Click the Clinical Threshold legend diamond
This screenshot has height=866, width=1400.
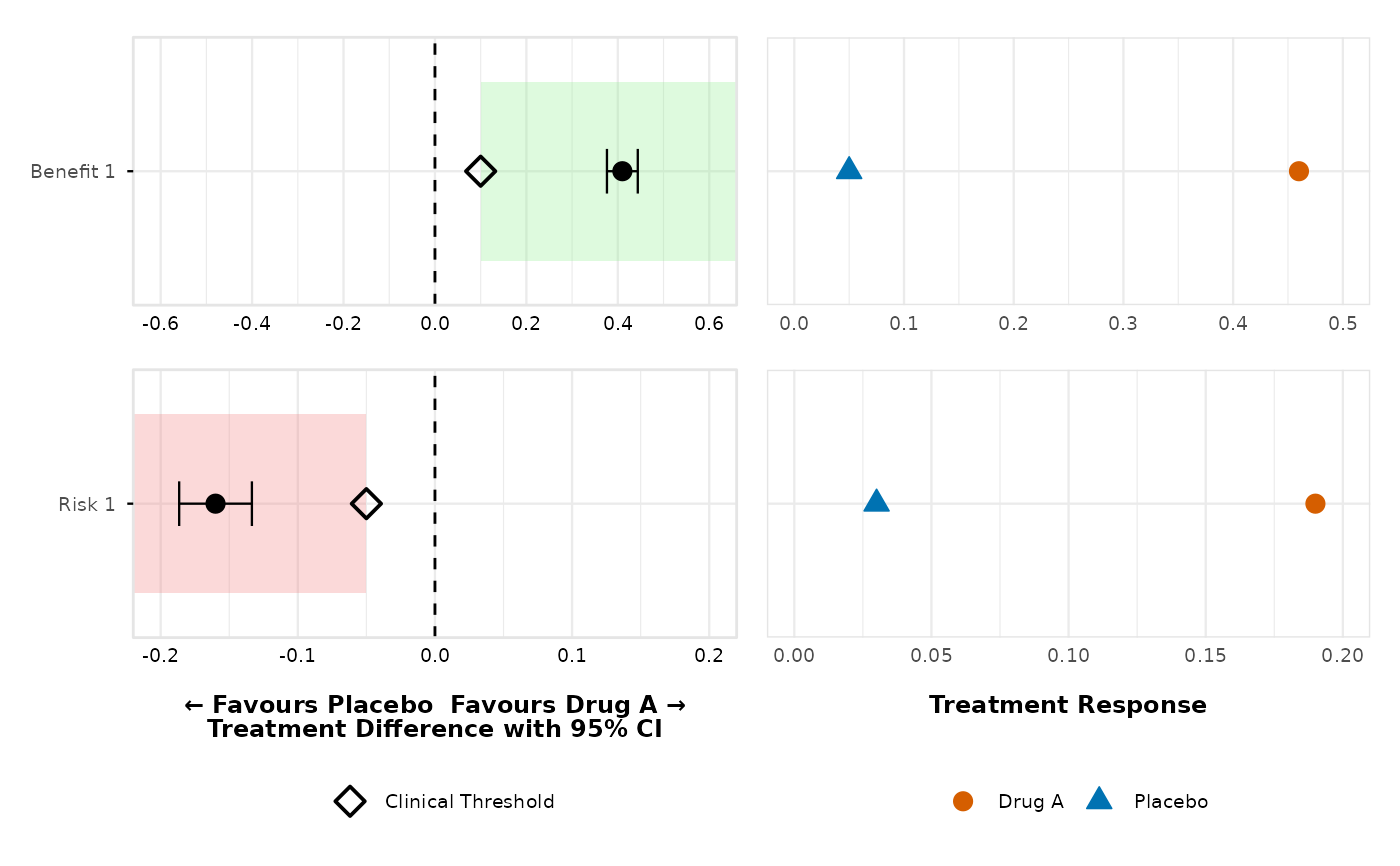350,801
